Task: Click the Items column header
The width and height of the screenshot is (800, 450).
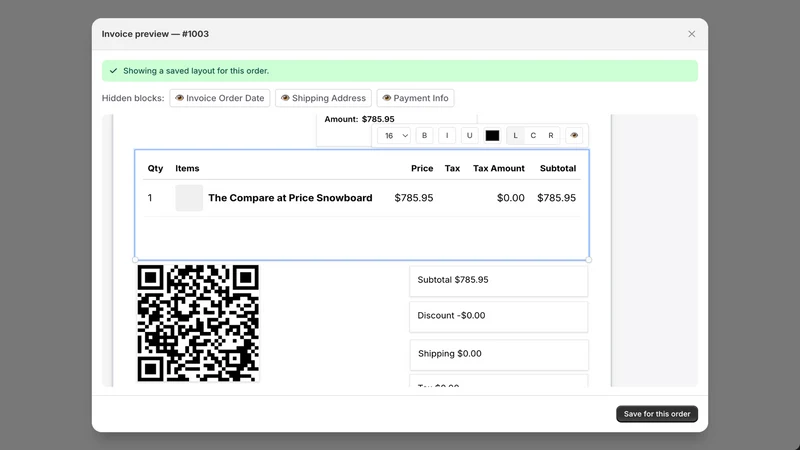Action: pos(187,168)
